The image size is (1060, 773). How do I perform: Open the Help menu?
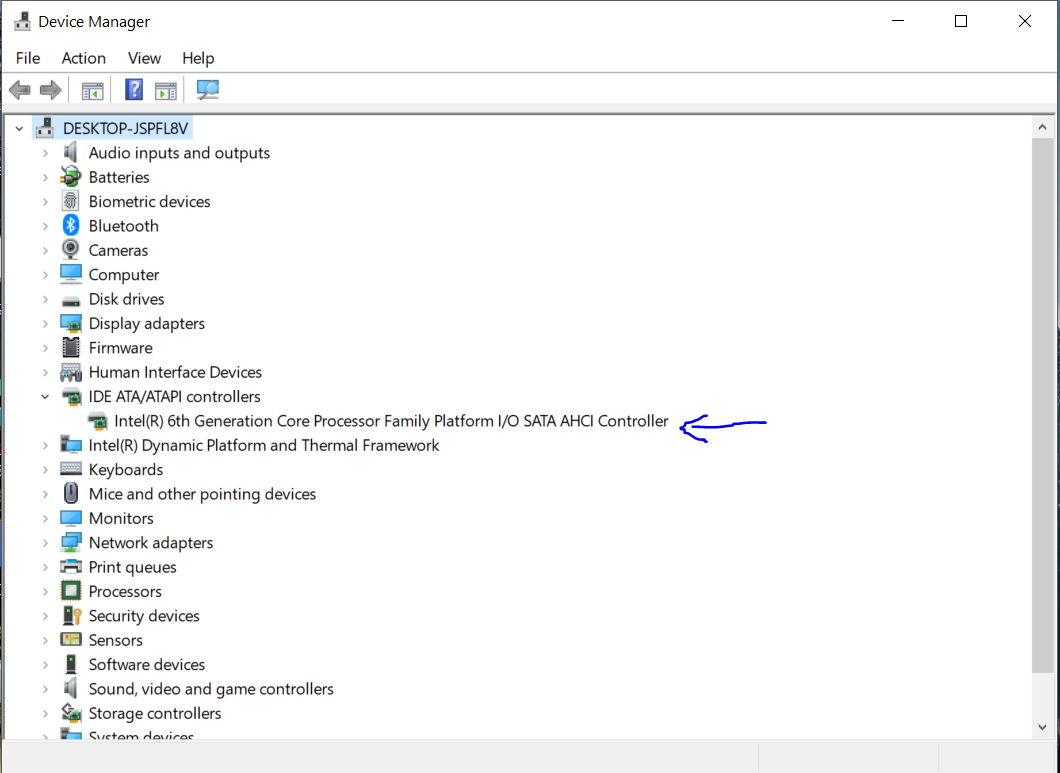tap(198, 58)
